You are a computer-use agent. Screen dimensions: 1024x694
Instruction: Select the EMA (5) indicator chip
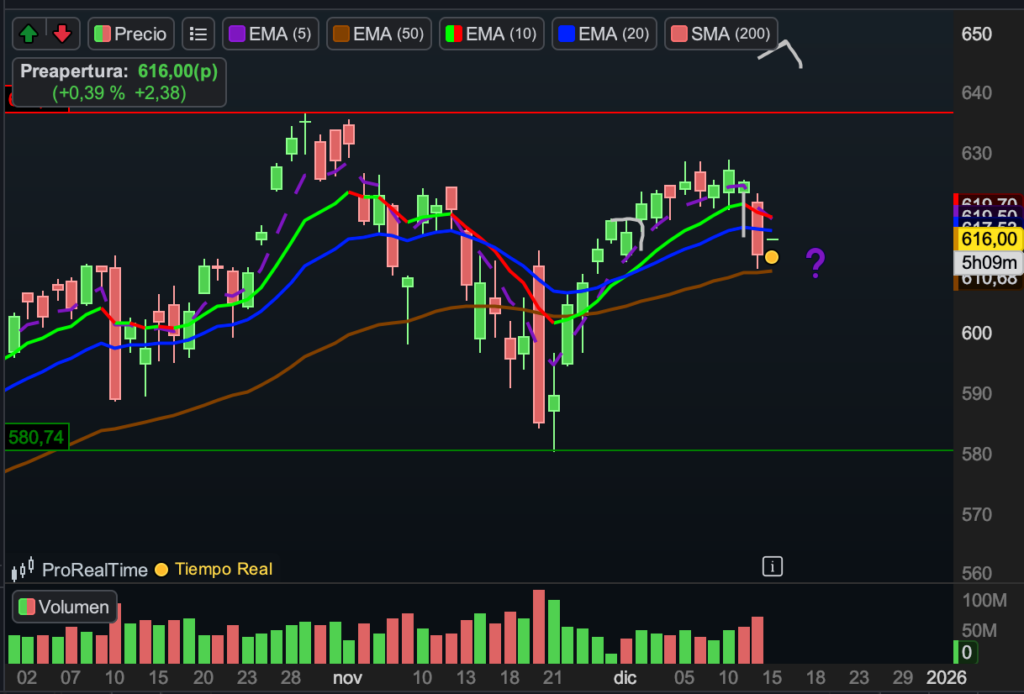coord(268,34)
